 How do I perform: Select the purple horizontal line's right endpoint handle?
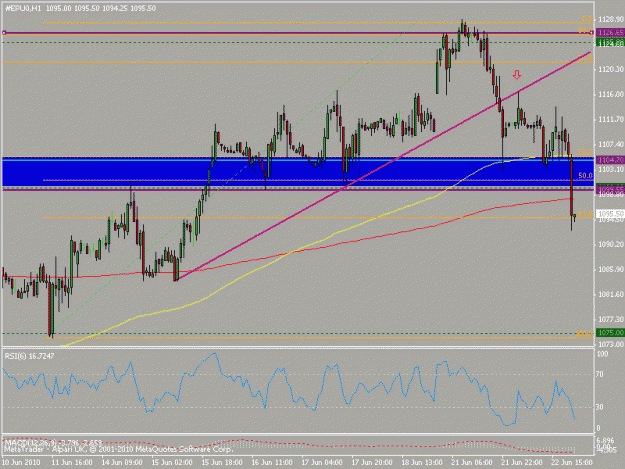coord(592,33)
